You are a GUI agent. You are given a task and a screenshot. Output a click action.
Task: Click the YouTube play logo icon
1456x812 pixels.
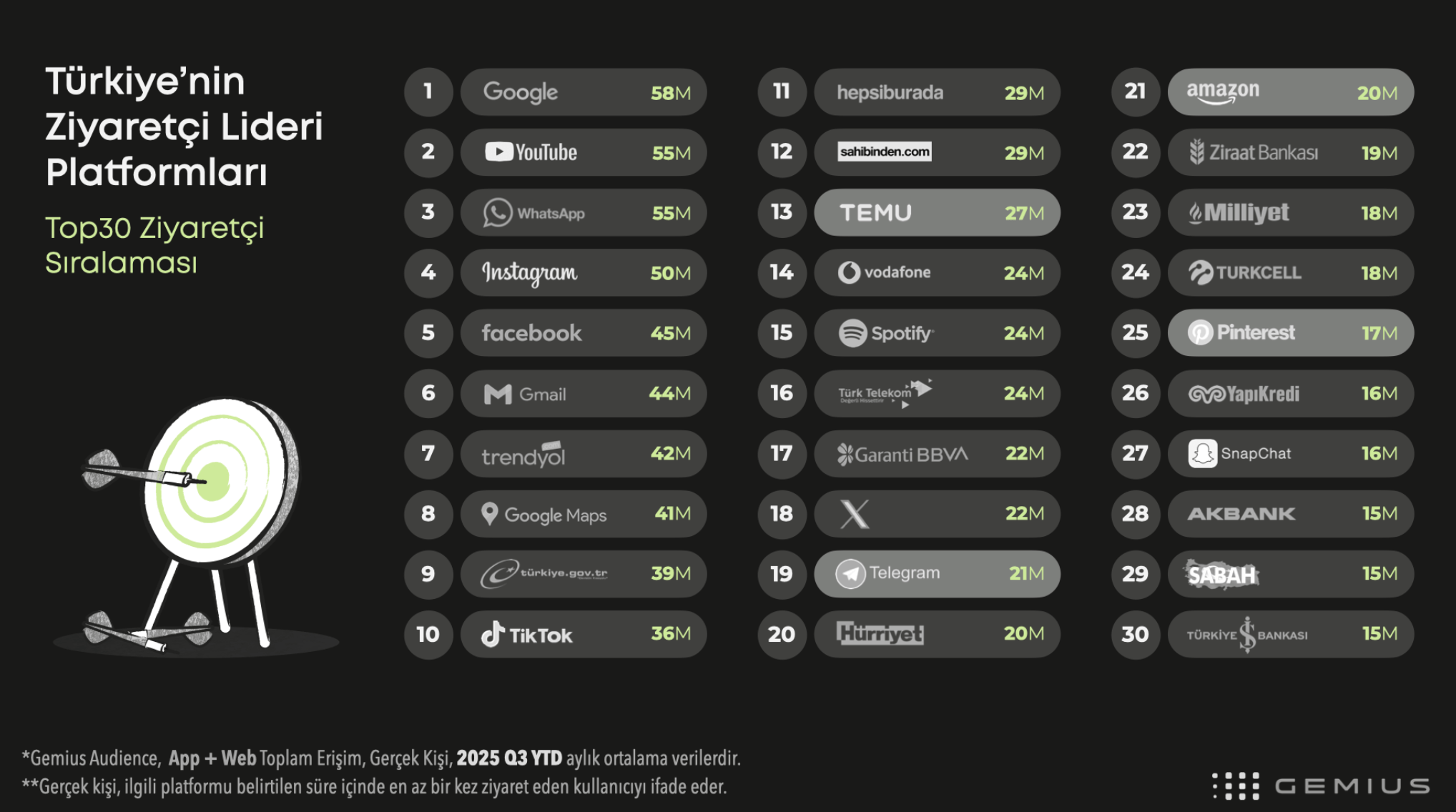tap(498, 152)
